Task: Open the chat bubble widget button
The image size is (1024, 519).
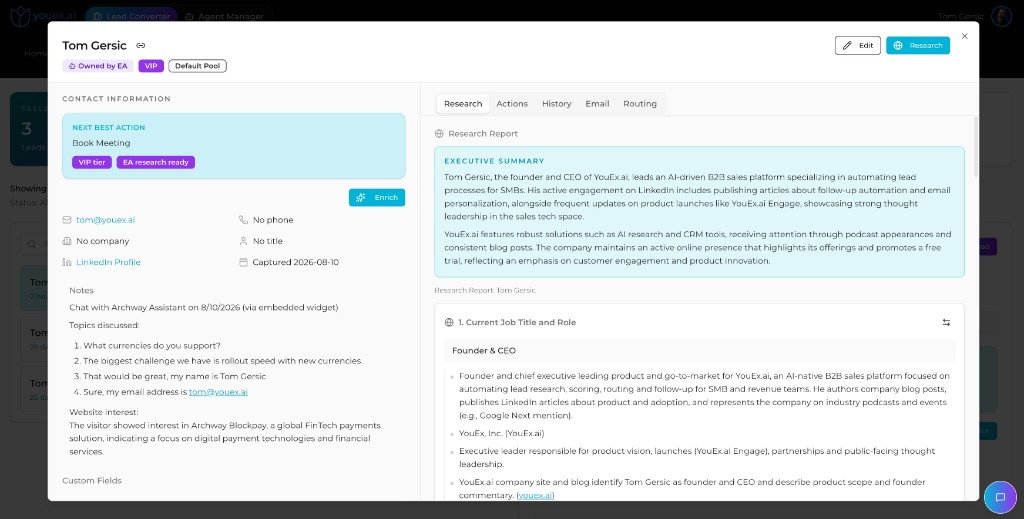Action: click(1000, 497)
